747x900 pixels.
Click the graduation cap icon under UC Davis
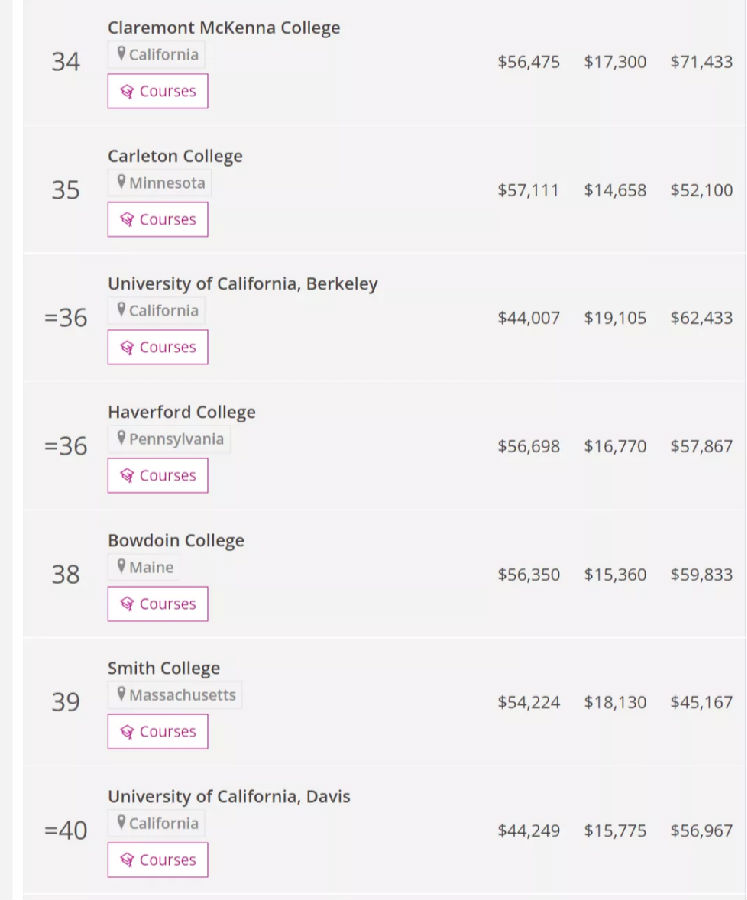[x=127, y=860]
